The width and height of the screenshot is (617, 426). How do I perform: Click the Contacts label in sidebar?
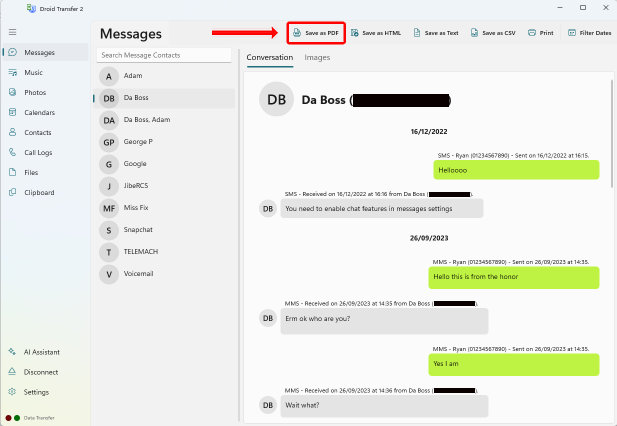click(x=38, y=133)
